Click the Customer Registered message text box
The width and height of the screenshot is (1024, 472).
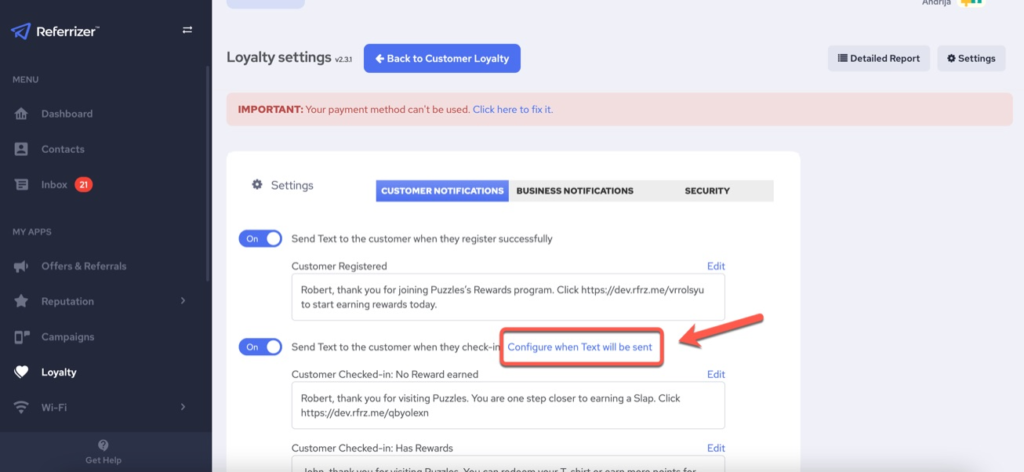coord(507,298)
